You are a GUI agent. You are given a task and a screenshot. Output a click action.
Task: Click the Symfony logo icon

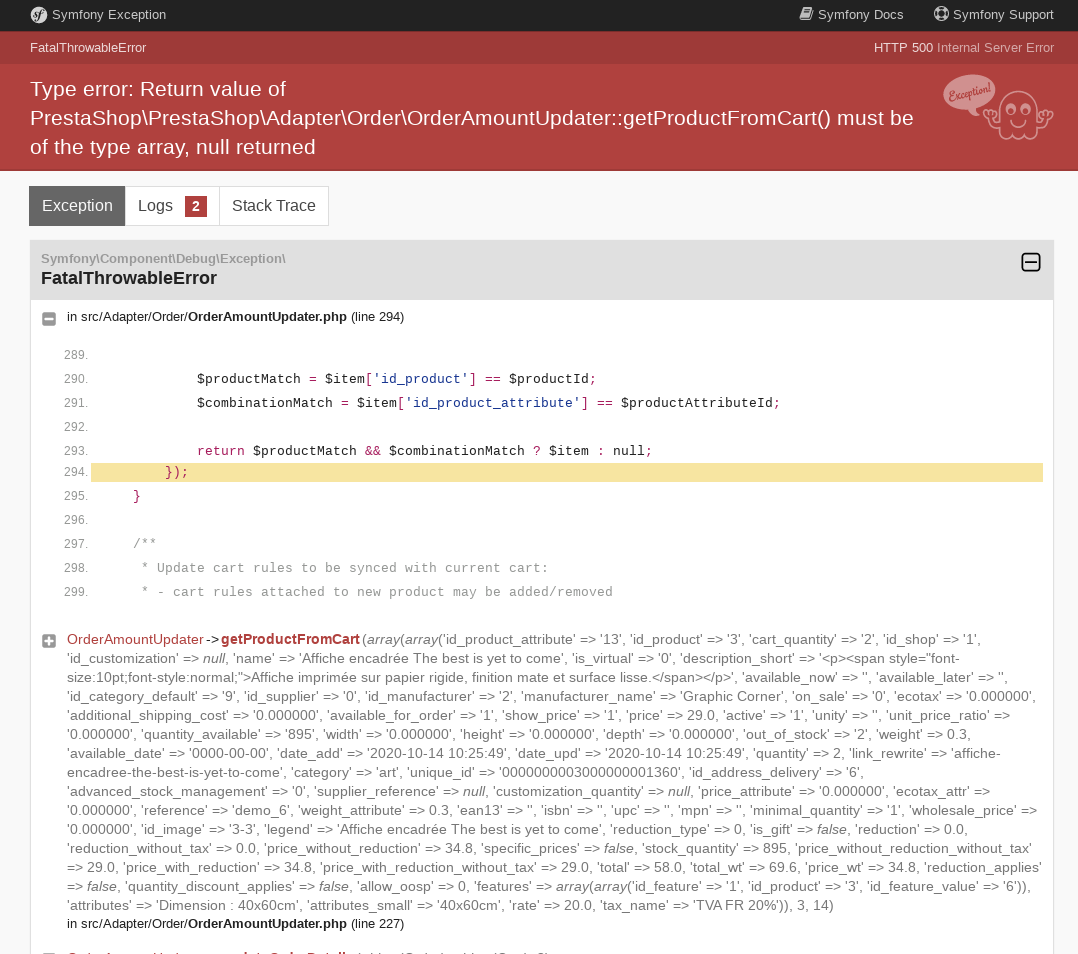pos(38,15)
